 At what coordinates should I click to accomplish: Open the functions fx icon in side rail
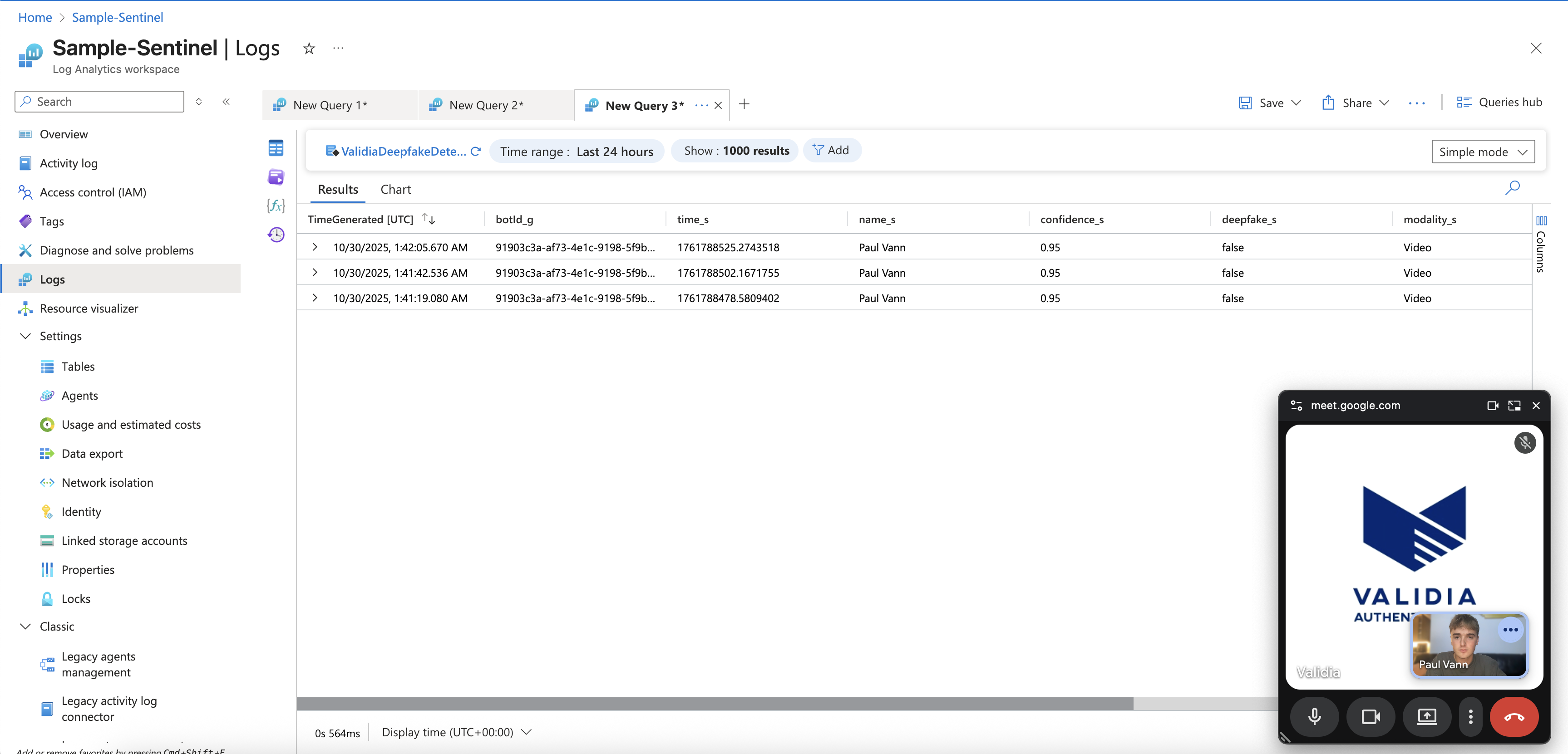(276, 206)
